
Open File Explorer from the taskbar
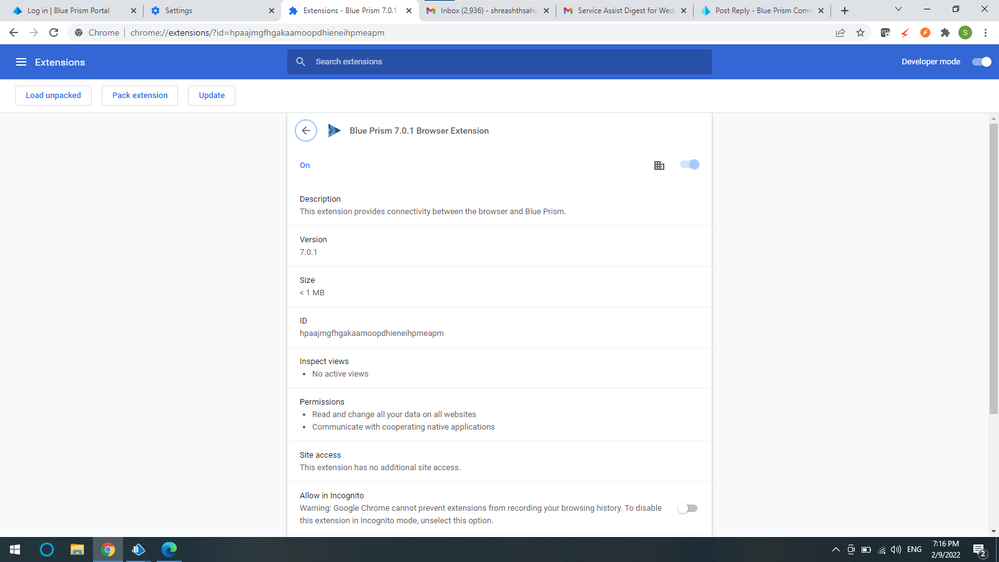(x=77, y=549)
